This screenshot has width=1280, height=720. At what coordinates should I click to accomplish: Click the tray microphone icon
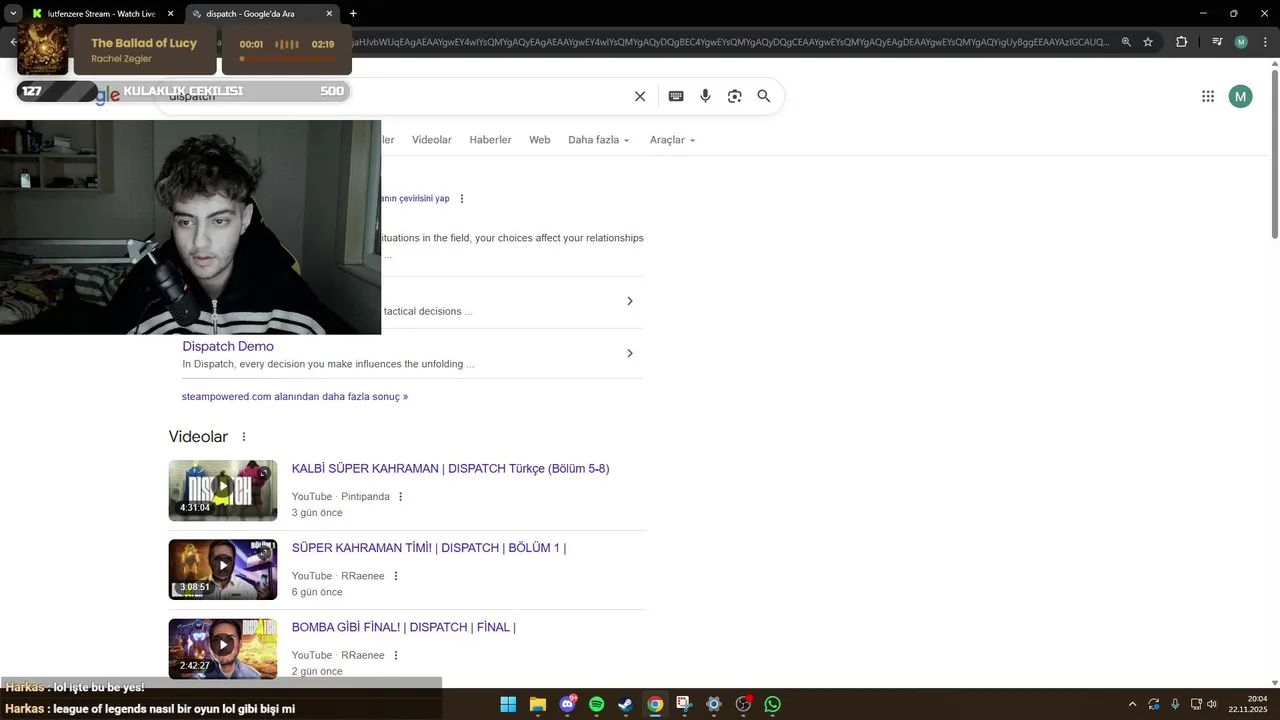pos(1175,704)
